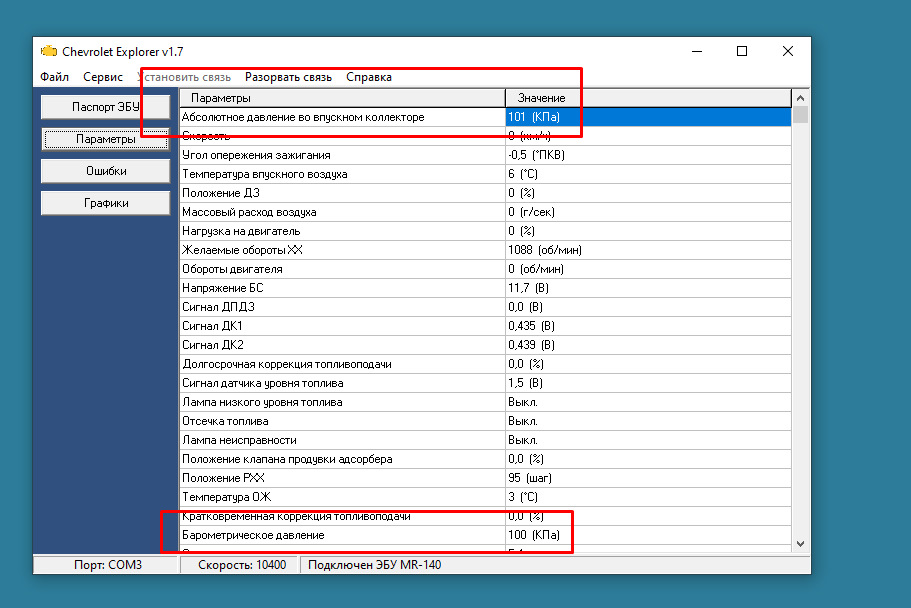The image size is (911, 608).
Task: Click the value 95 (шаг)
Action: click(x=529, y=478)
